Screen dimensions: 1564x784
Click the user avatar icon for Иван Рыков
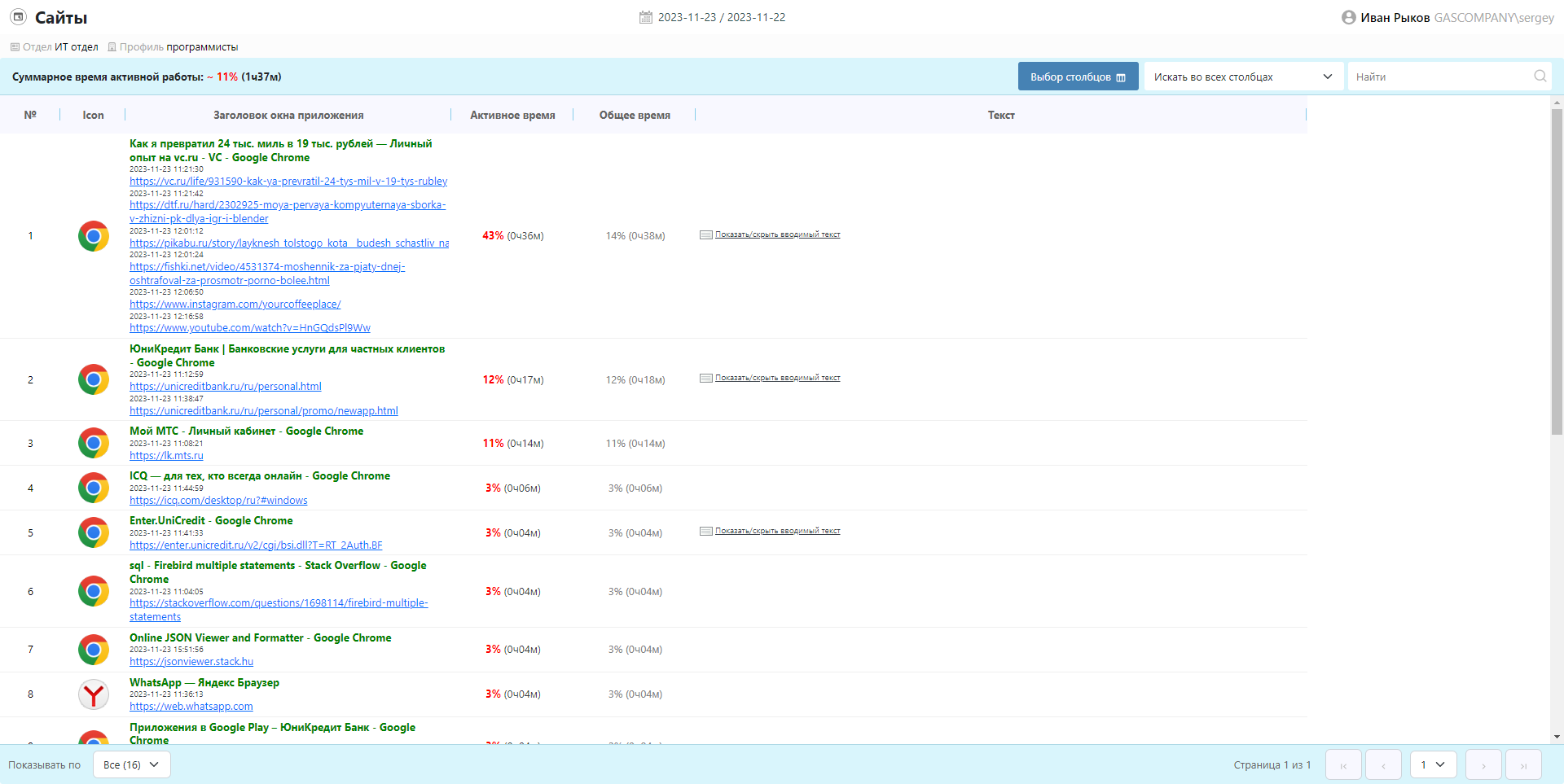(x=1348, y=17)
